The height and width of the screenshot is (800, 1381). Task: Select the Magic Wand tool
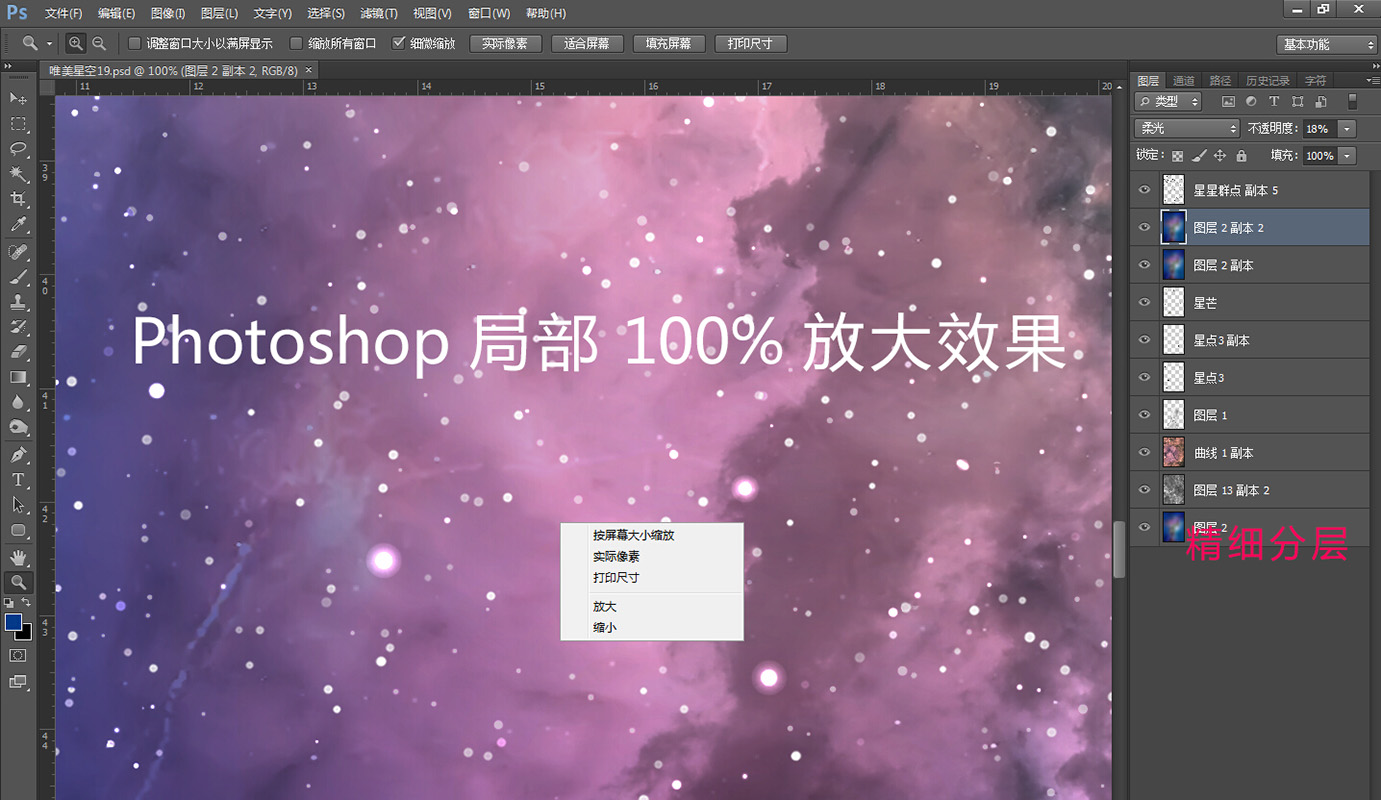18,175
